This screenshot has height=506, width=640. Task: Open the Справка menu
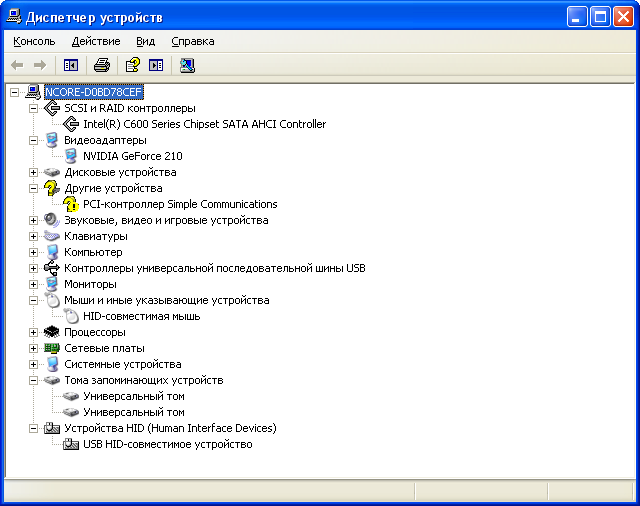pyautogui.click(x=192, y=41)
